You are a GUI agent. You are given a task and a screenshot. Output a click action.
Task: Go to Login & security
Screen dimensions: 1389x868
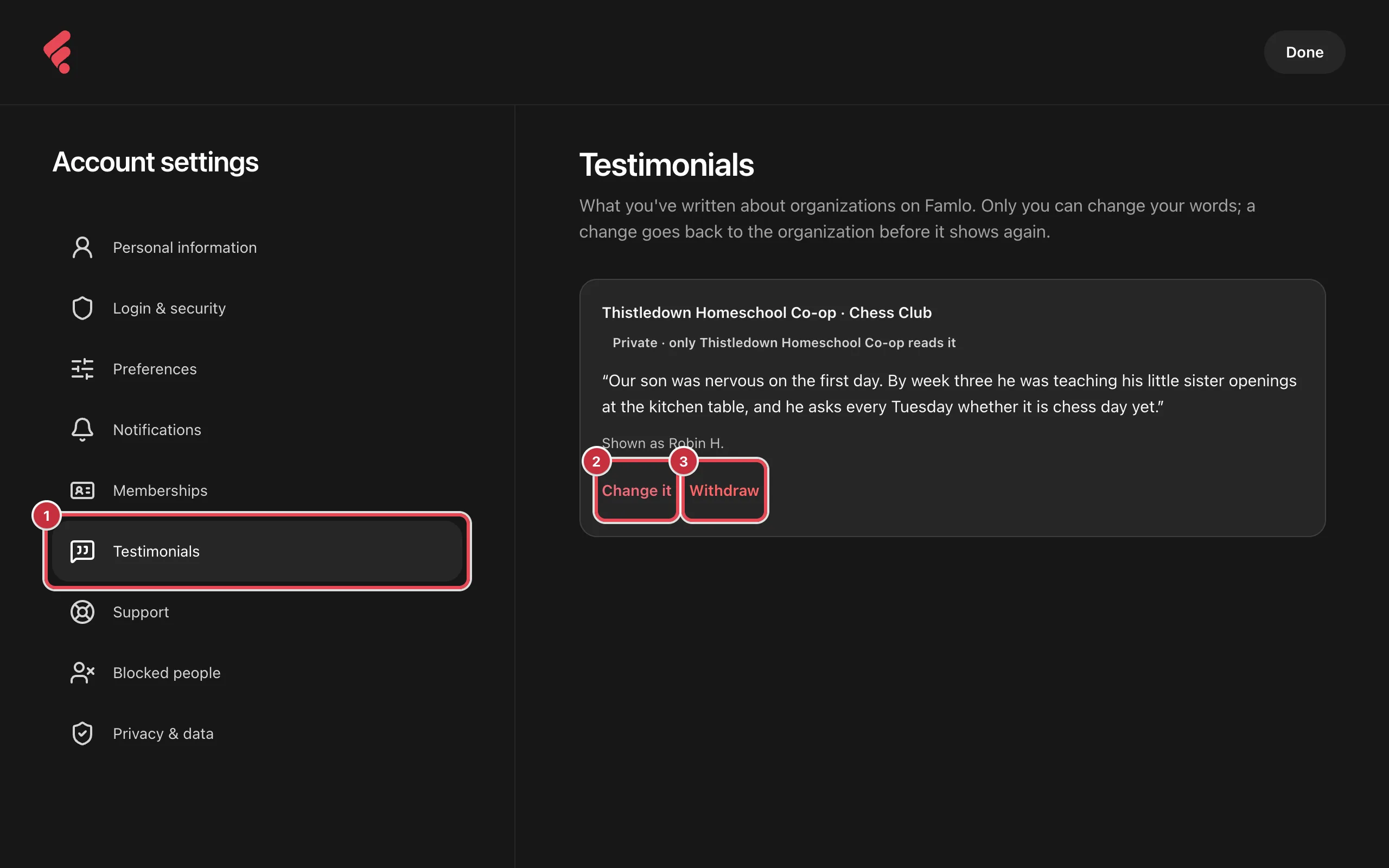point(257,308)
